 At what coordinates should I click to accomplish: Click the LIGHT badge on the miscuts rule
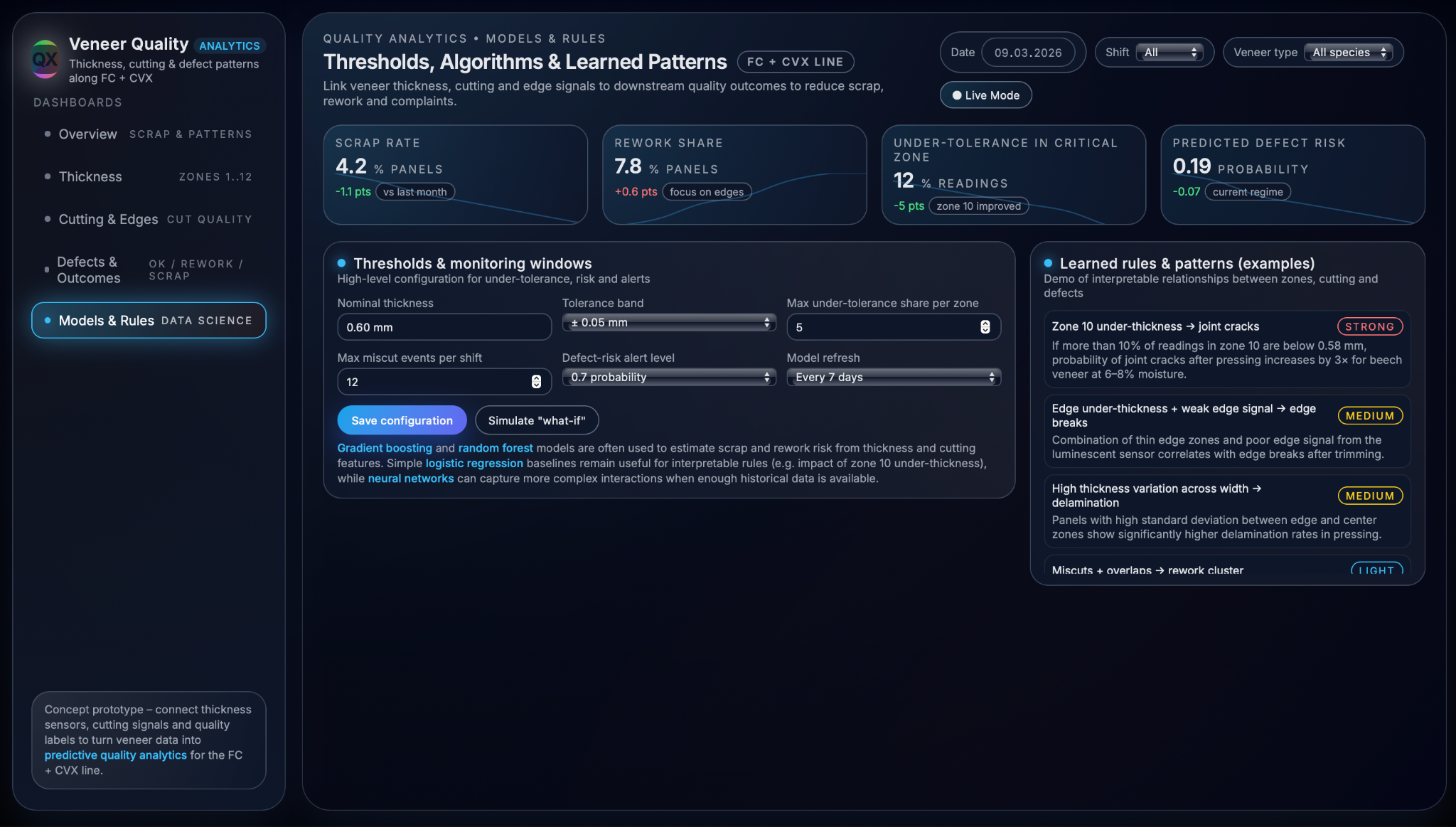(1376, 570)
